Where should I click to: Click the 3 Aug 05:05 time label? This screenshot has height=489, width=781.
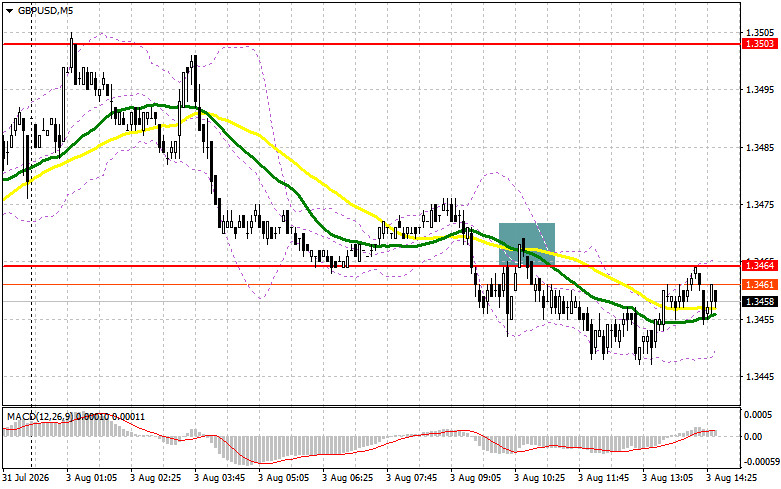tap(284, 478)
